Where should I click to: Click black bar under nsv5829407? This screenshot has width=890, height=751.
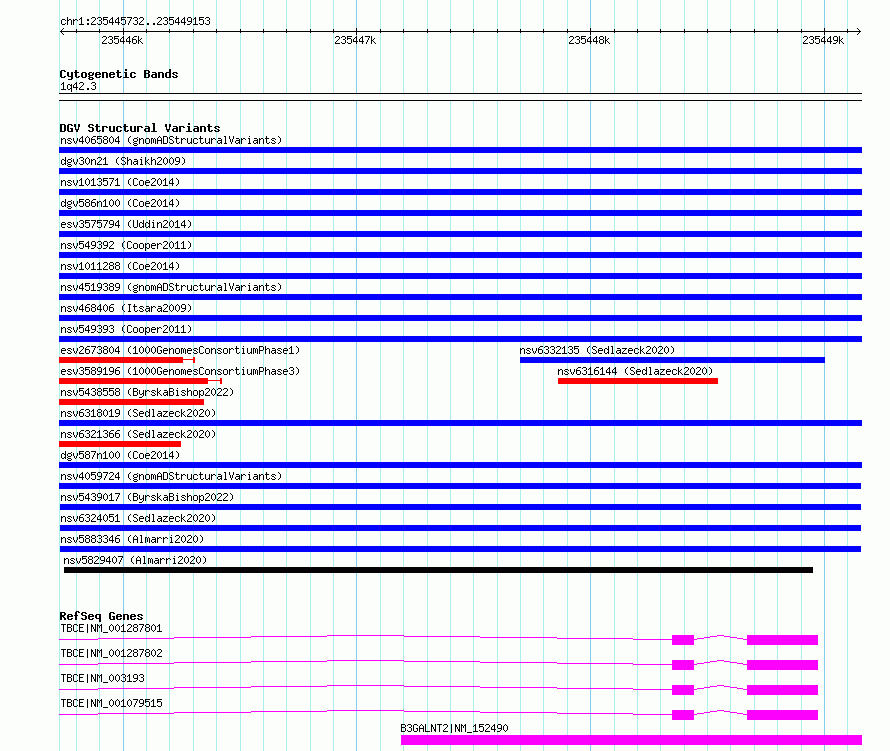(x=438, y=570)
